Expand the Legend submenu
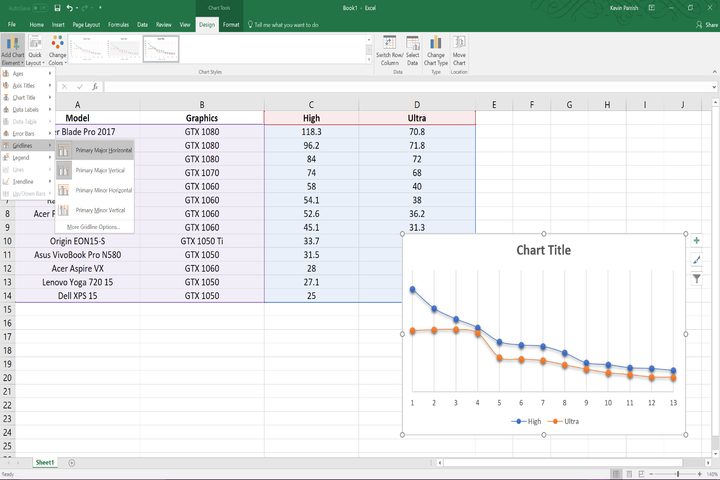720x480 pixels. (28, 158)
